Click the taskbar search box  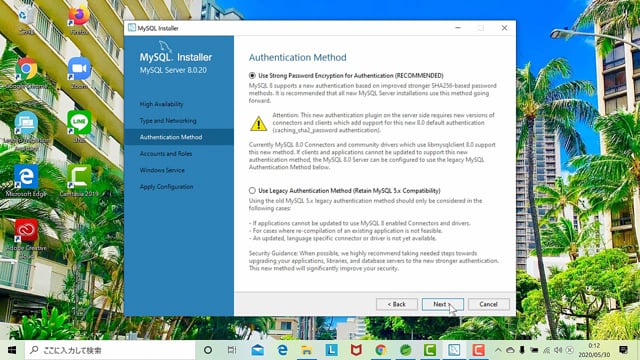(110, 350)
